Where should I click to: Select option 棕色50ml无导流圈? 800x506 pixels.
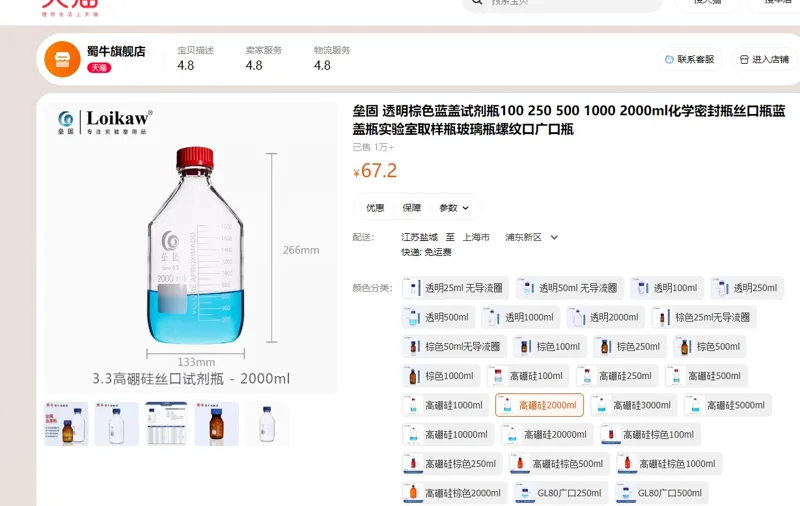[454, 347]
